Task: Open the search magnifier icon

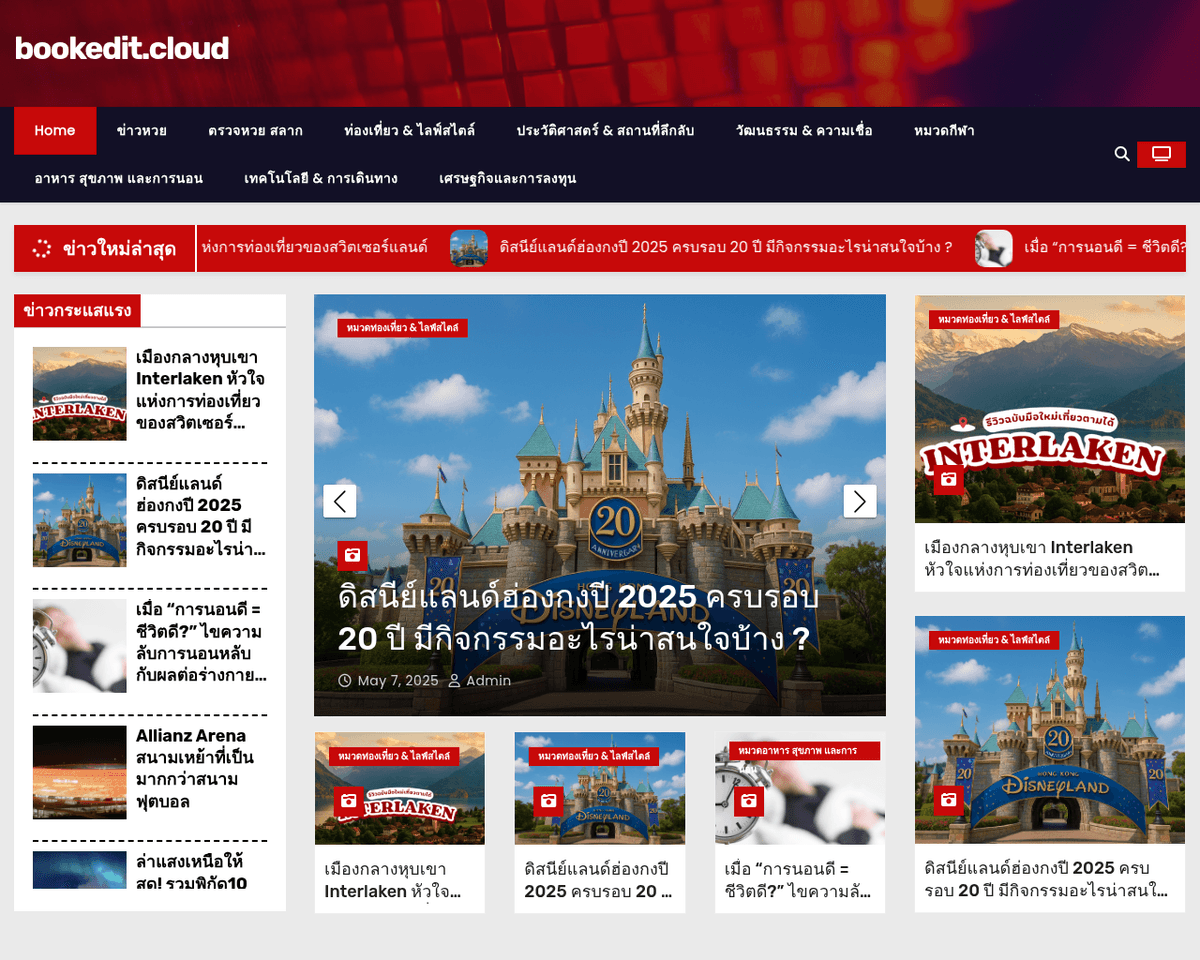Action: pyautogui.click(x=1122, y=154)
